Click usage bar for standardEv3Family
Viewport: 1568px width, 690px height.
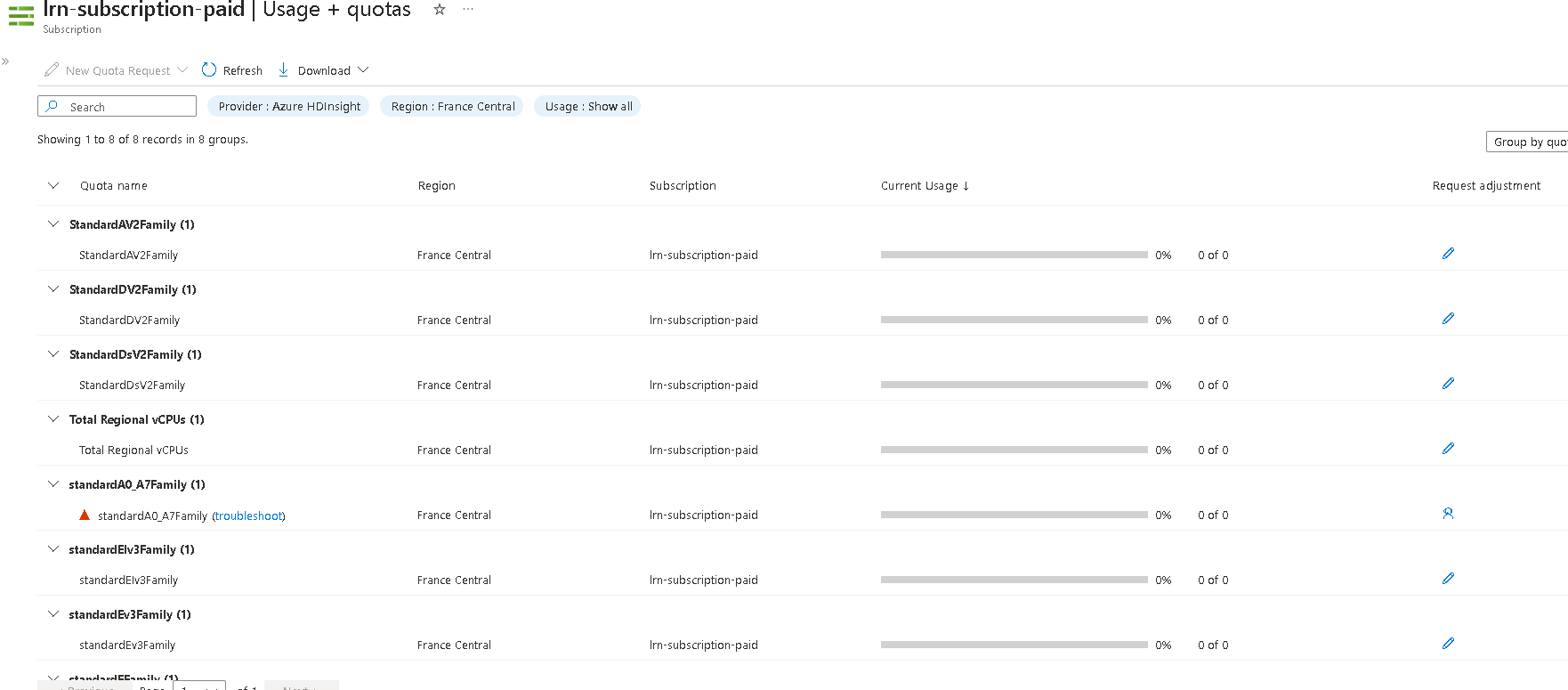pyautogui.click(x=1014, y=645)
